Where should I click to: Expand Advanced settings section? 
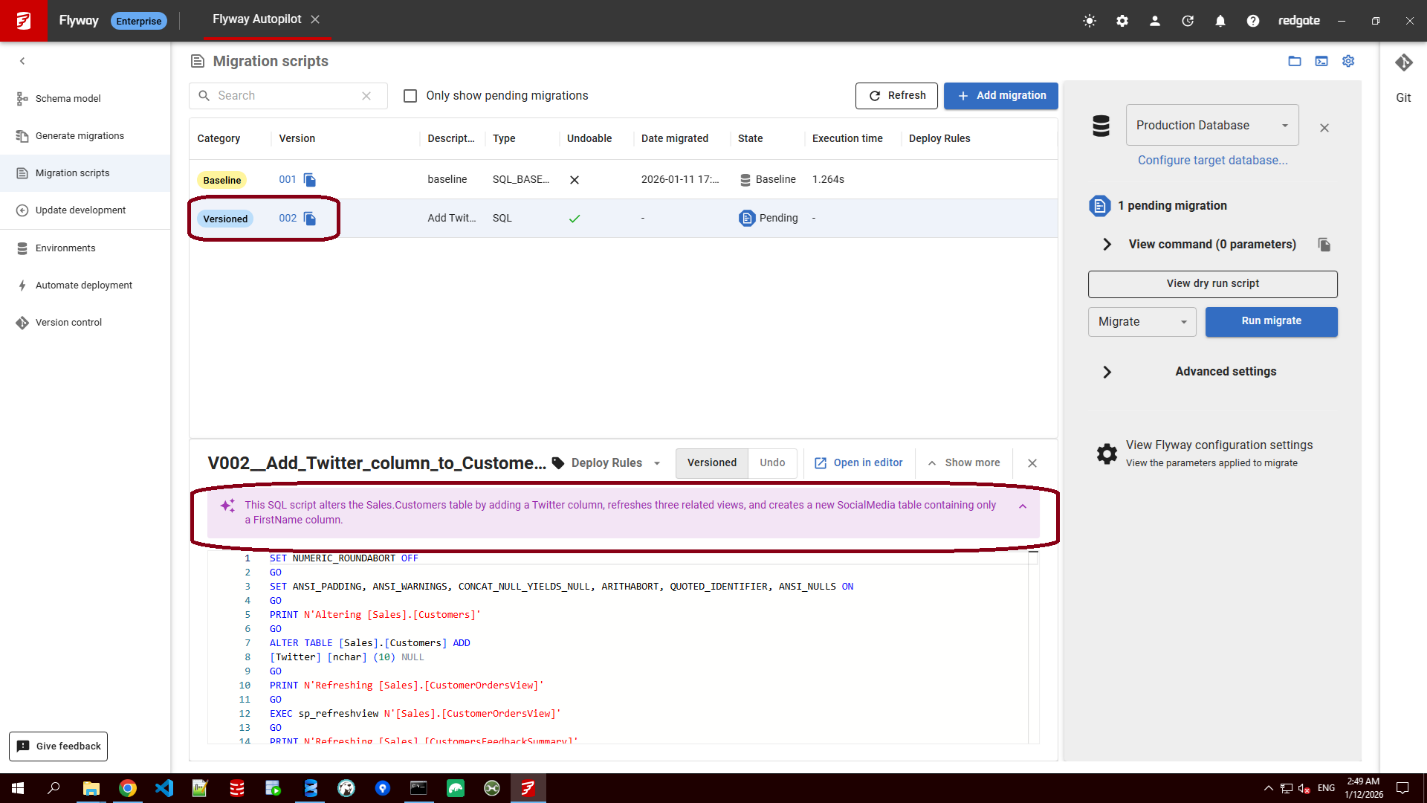coord(1107,372)
